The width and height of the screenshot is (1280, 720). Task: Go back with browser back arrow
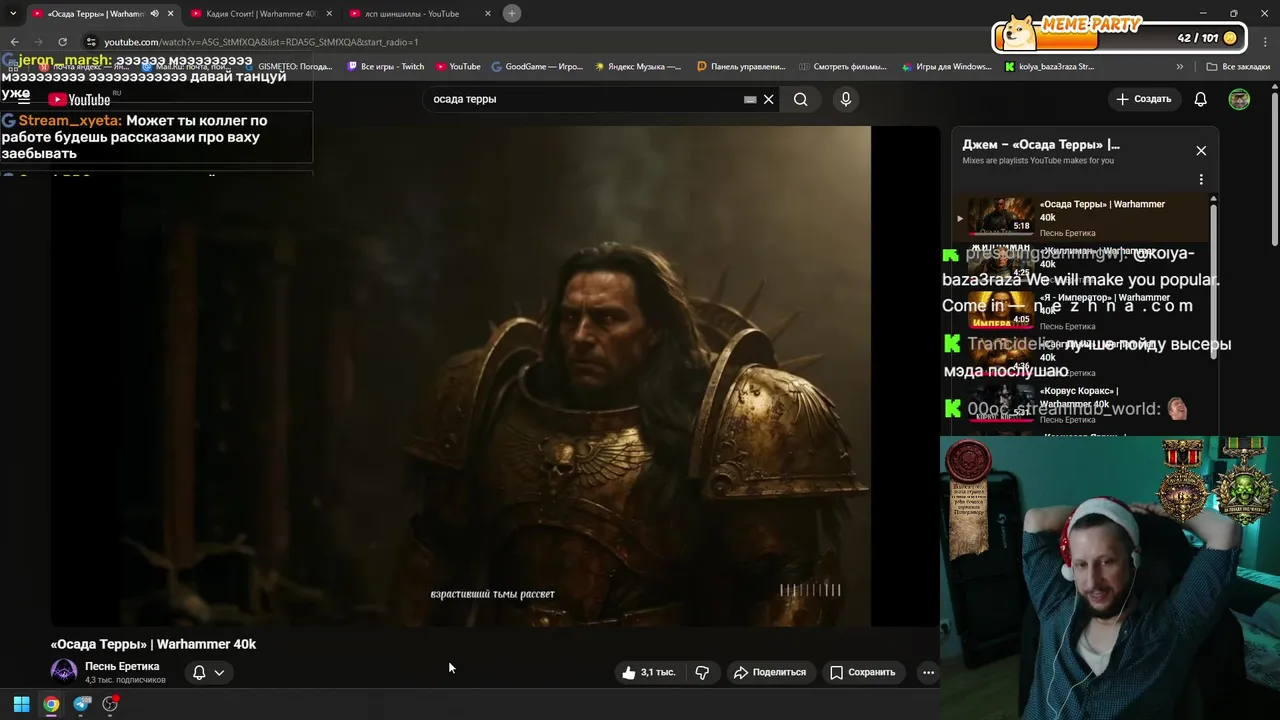click(14, 42)
